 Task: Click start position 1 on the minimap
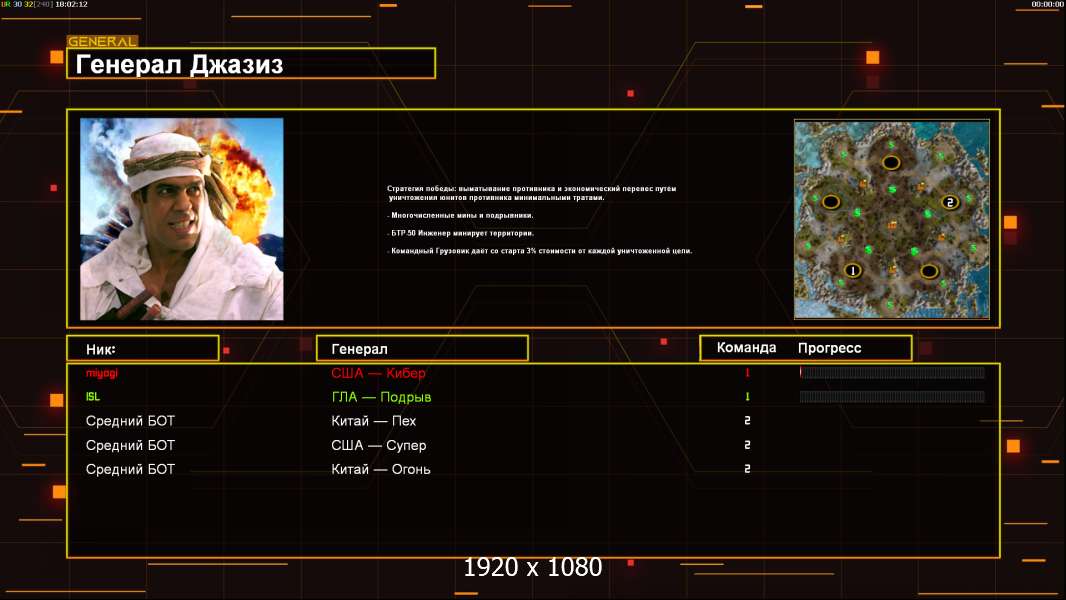coord(853,271)
